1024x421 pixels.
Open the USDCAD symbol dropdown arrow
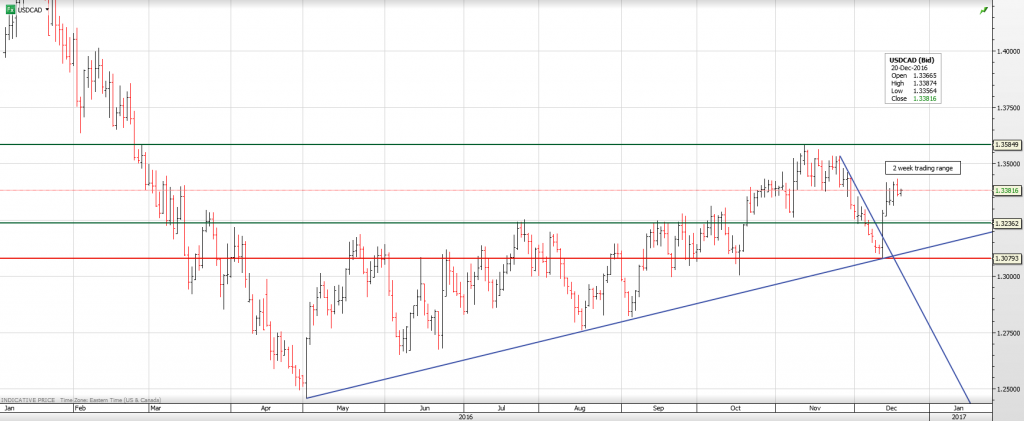click(46, 9)
